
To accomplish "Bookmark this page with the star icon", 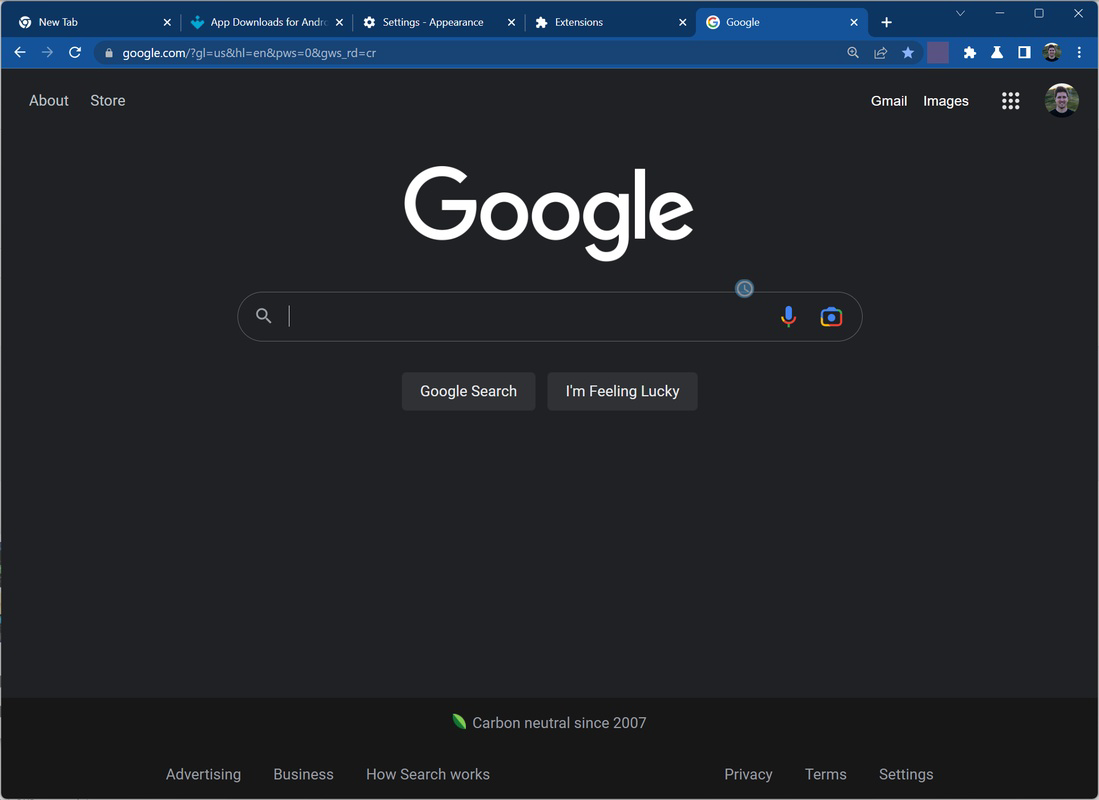I will [x=907, y=52].
